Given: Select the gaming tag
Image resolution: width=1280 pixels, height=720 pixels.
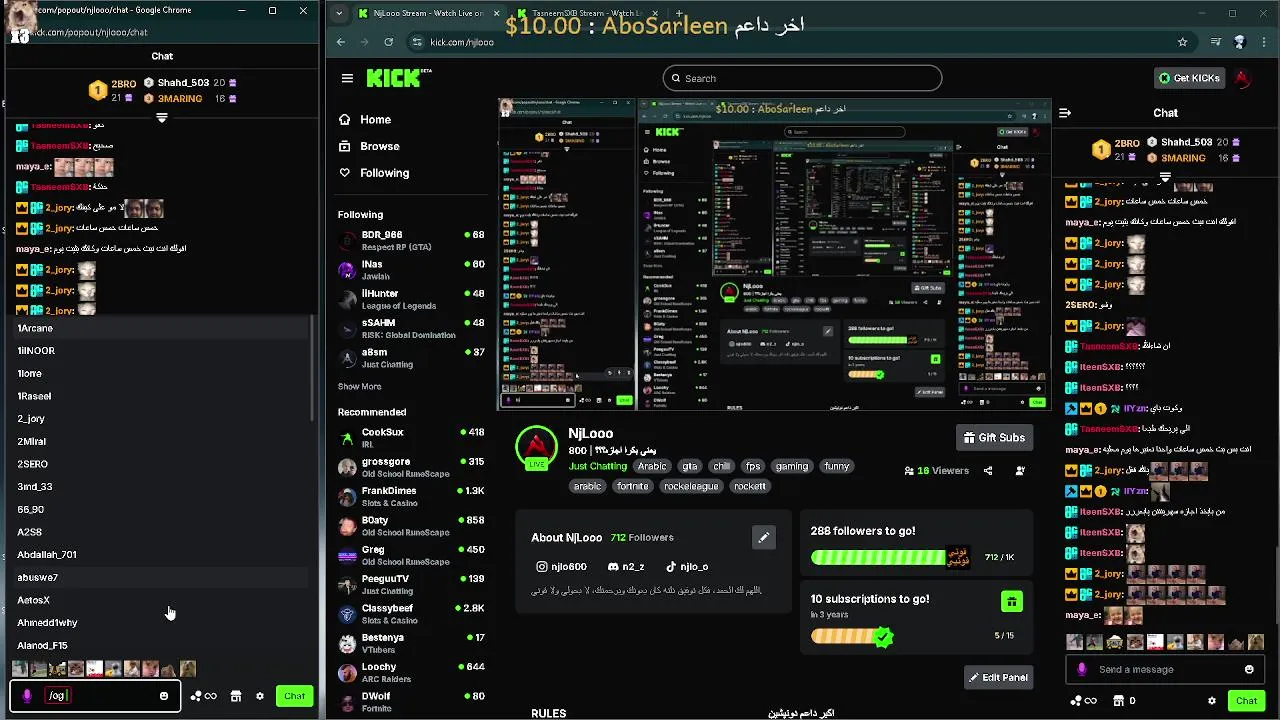Looking at the screenshot, I should coord(791,466).
